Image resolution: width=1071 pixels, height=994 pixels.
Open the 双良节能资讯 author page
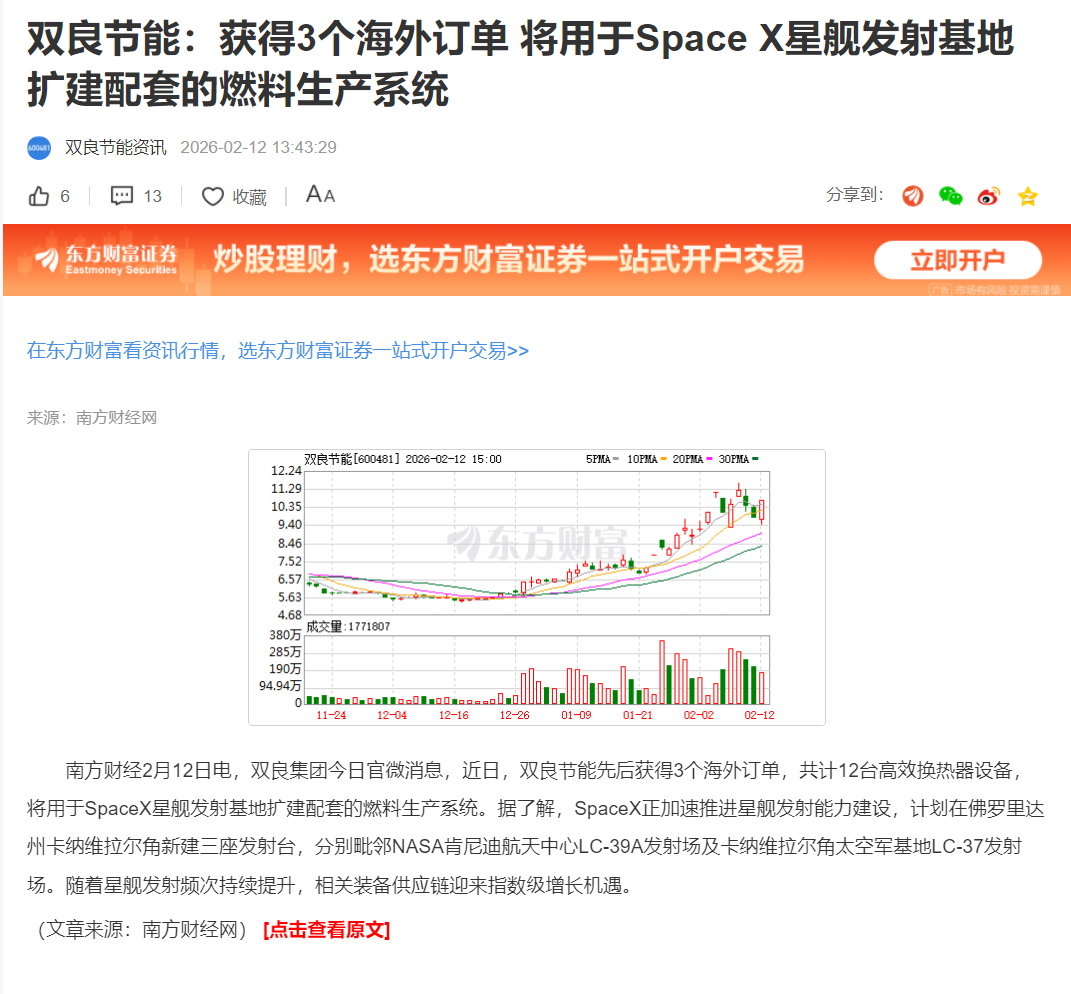point(115,148)
